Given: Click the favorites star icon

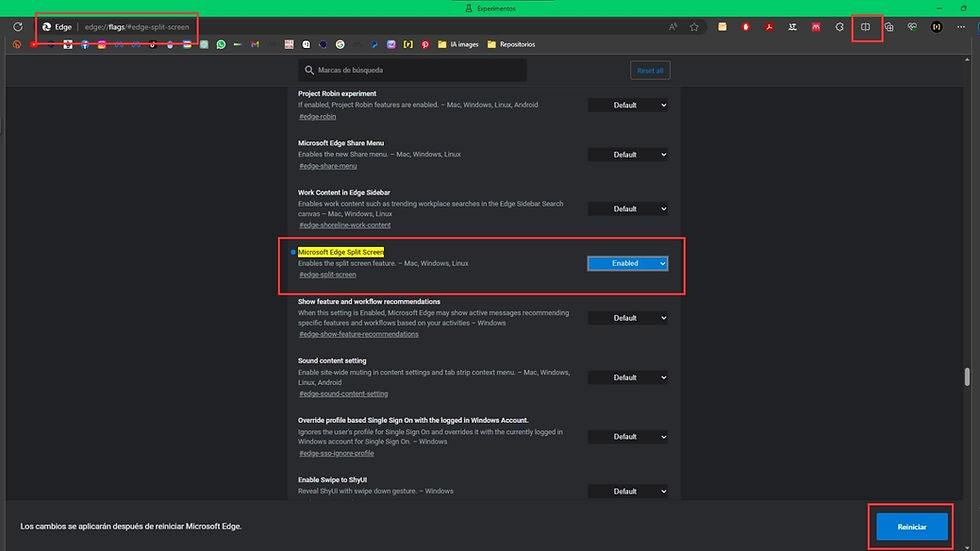Looking at the screenshot, I should [x=694, y=27].
